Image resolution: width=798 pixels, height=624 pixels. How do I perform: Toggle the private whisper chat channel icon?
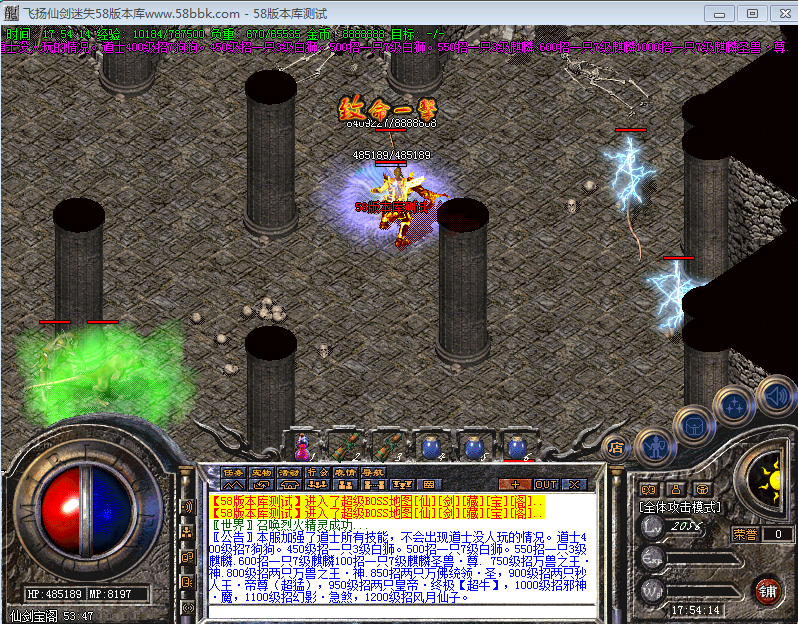(188, 583)
